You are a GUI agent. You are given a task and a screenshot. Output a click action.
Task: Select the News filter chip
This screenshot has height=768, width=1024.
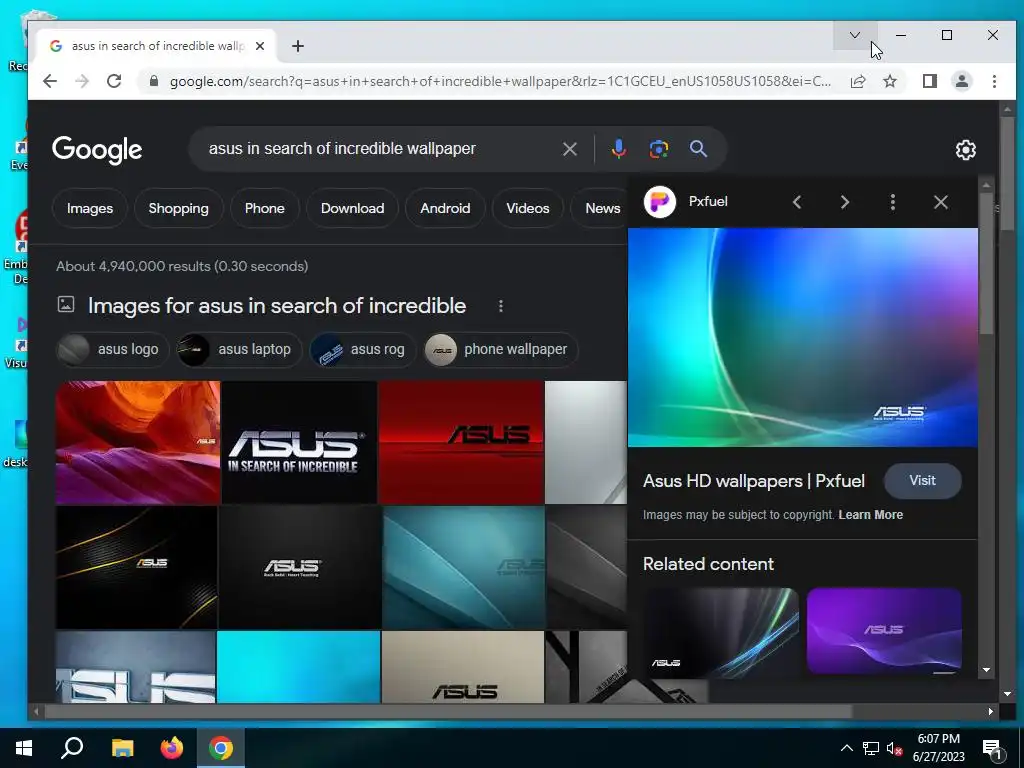point(602,208)
